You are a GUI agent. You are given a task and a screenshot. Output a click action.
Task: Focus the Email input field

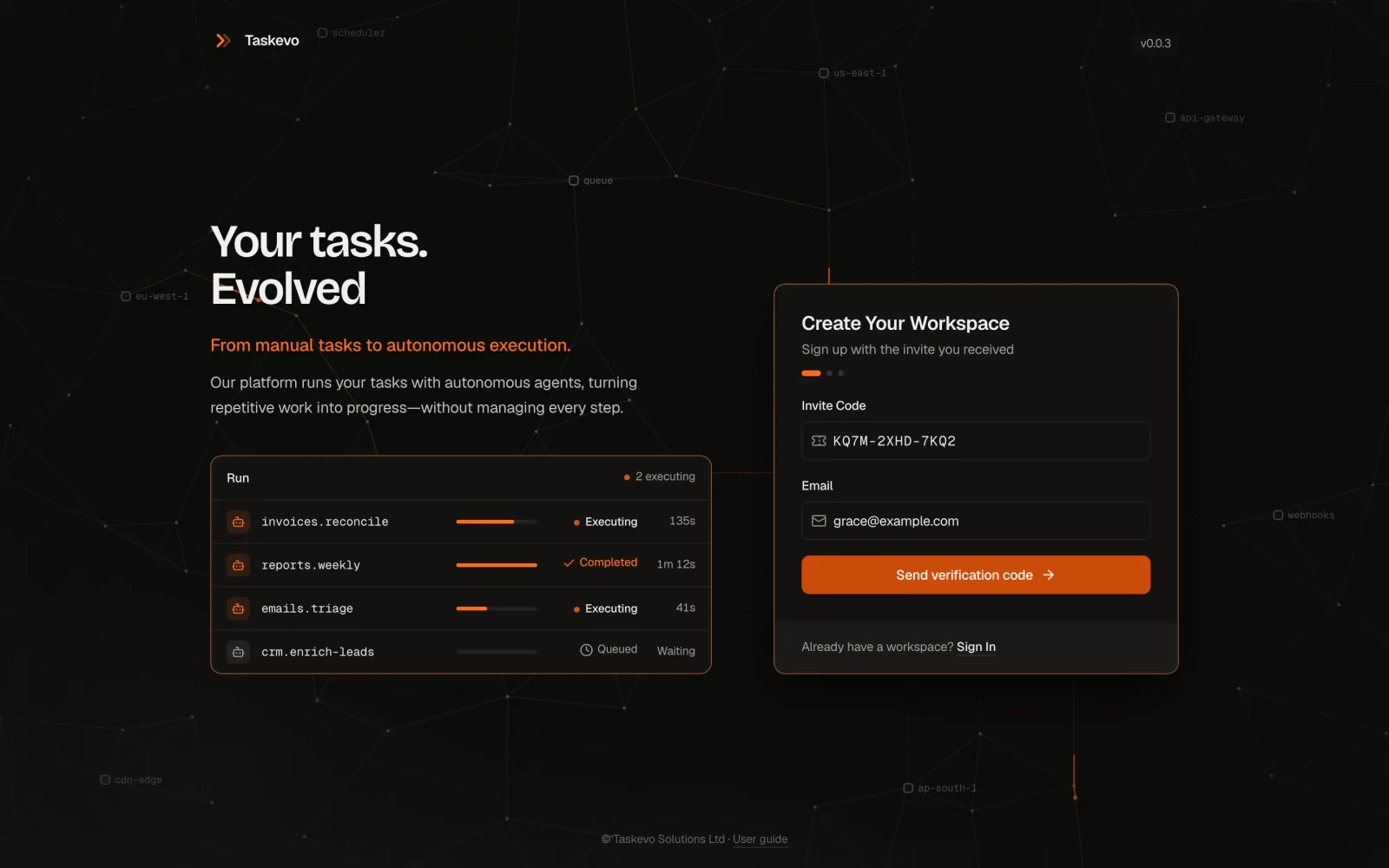[x=976, y=521]
